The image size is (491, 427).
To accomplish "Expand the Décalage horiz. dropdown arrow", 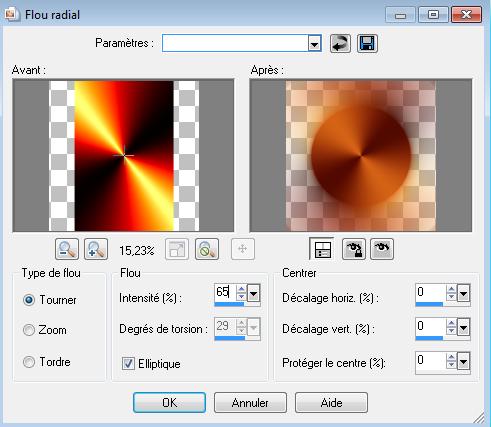I will [464, 294].
